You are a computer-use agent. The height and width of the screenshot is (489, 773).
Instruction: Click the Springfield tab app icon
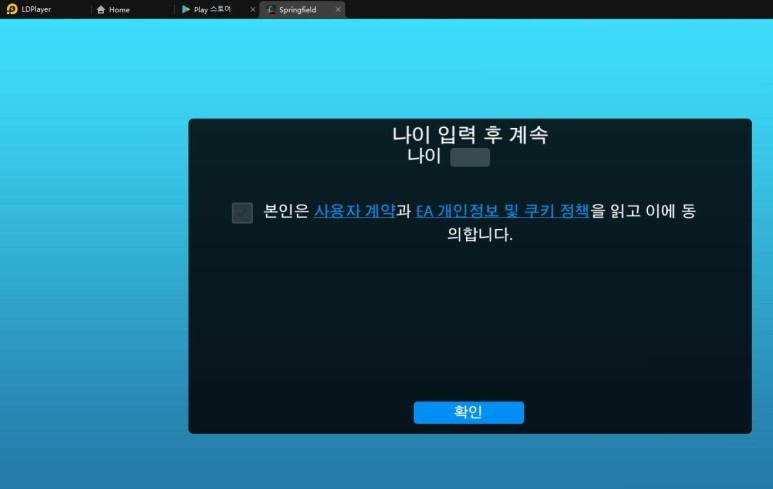tap(271, 9)
